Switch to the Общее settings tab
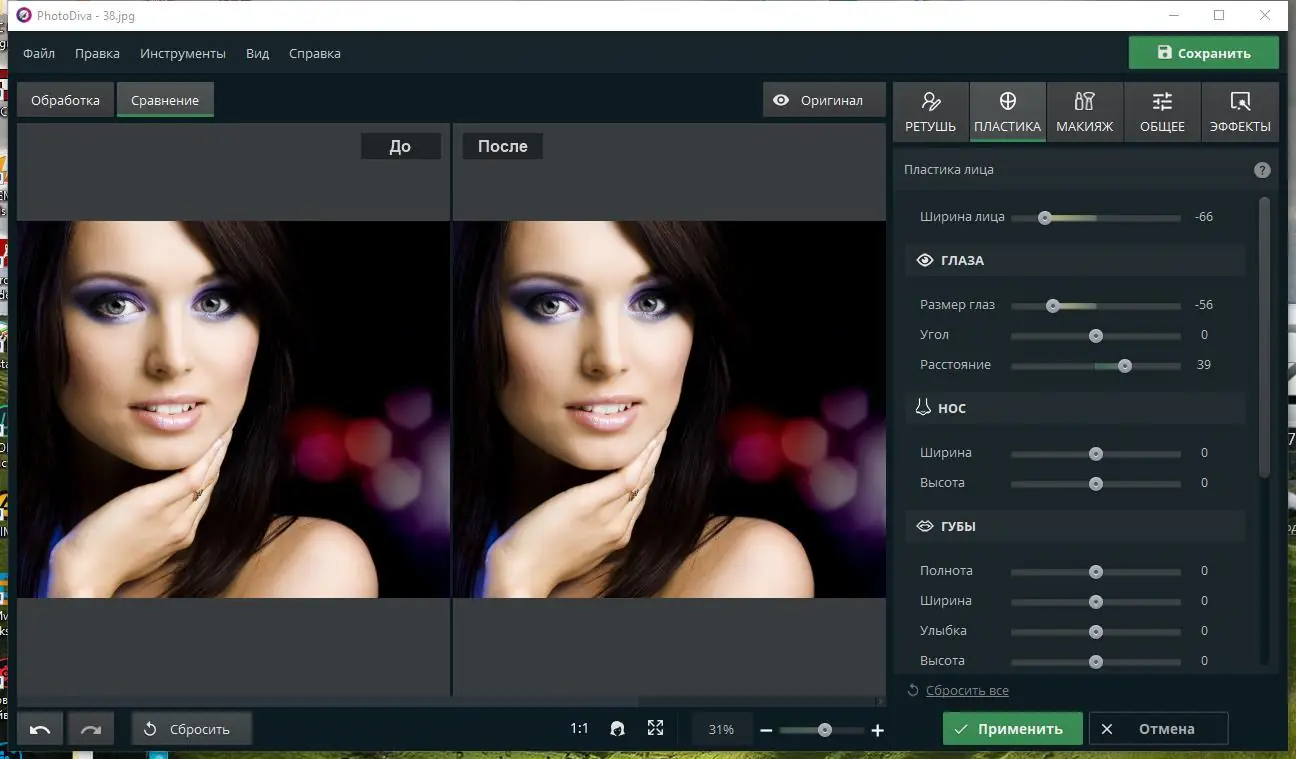The width and height of the screenshot is (1296, 759). 1162,112
